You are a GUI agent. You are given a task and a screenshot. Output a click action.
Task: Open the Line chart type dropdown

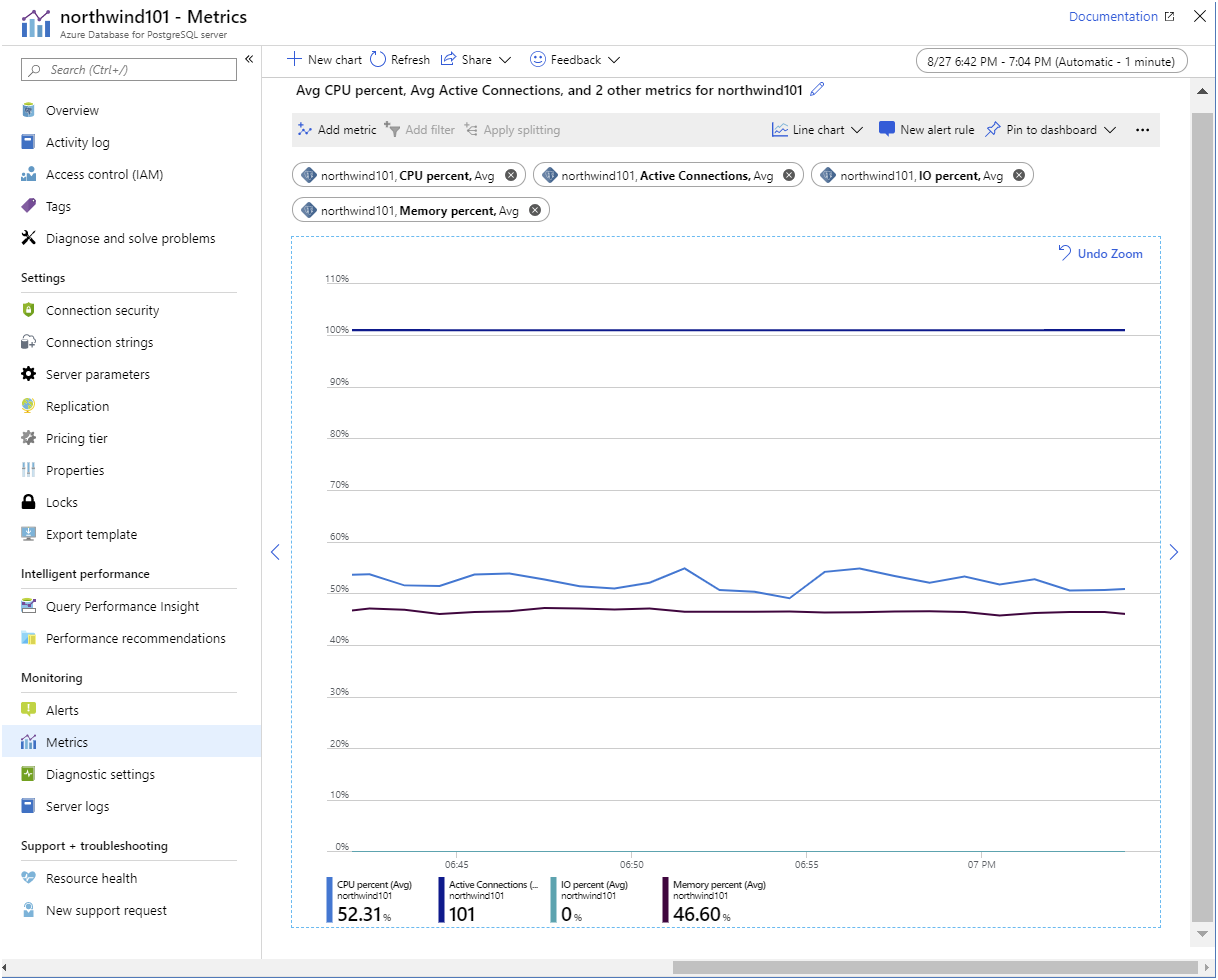tap(817, 130)
